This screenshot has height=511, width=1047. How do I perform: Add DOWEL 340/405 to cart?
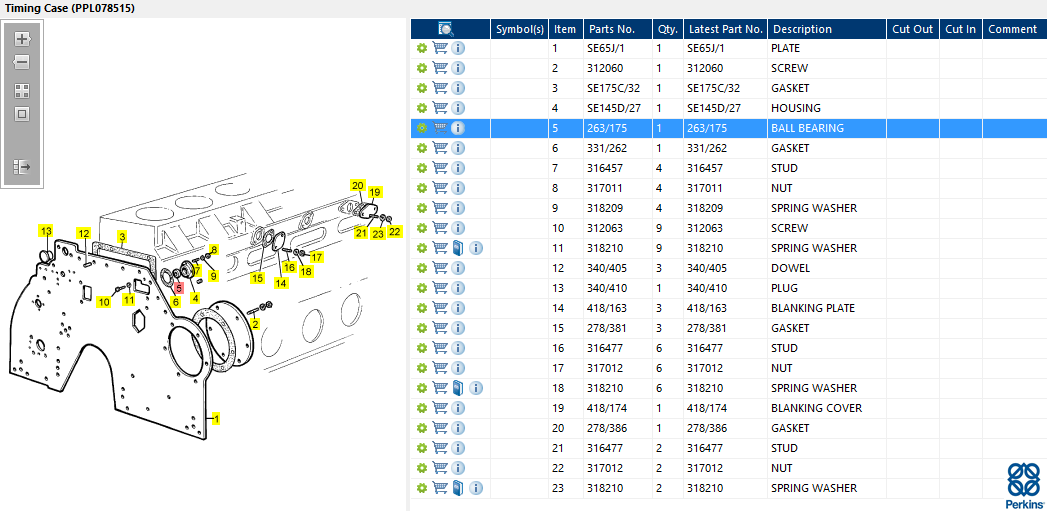439,268
